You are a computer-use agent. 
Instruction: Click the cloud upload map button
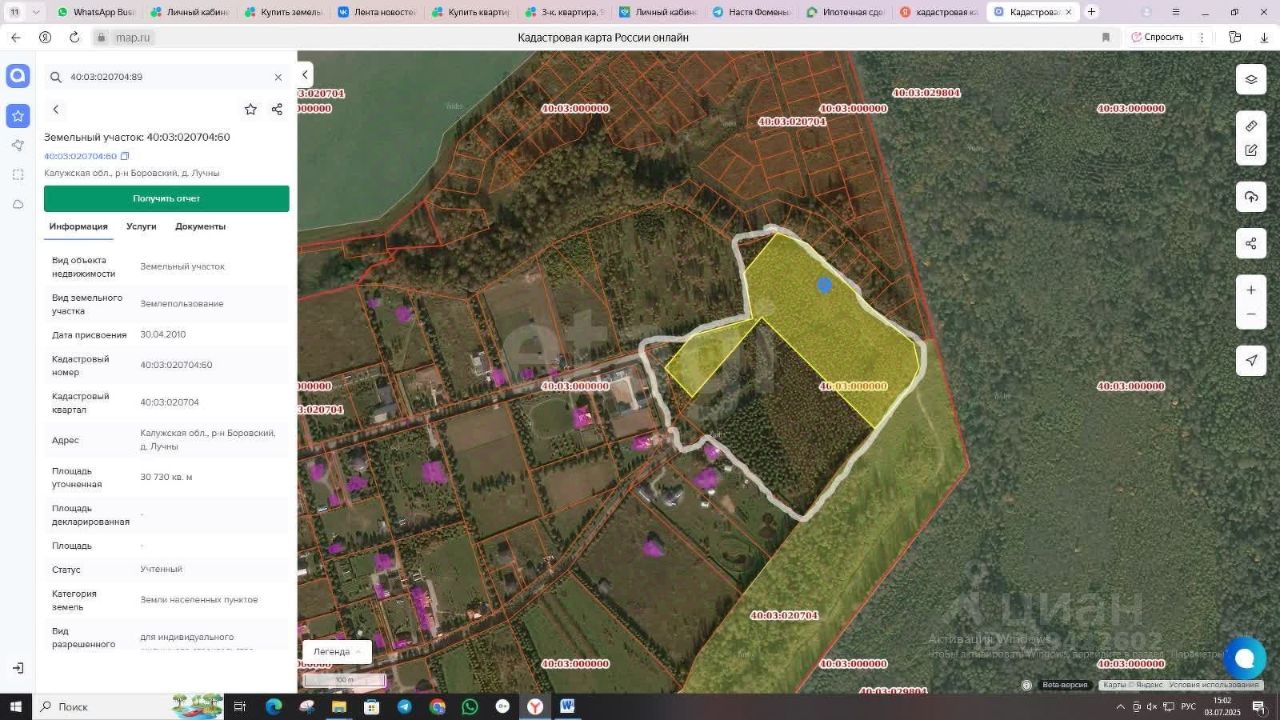click(x=1251, y=197)
